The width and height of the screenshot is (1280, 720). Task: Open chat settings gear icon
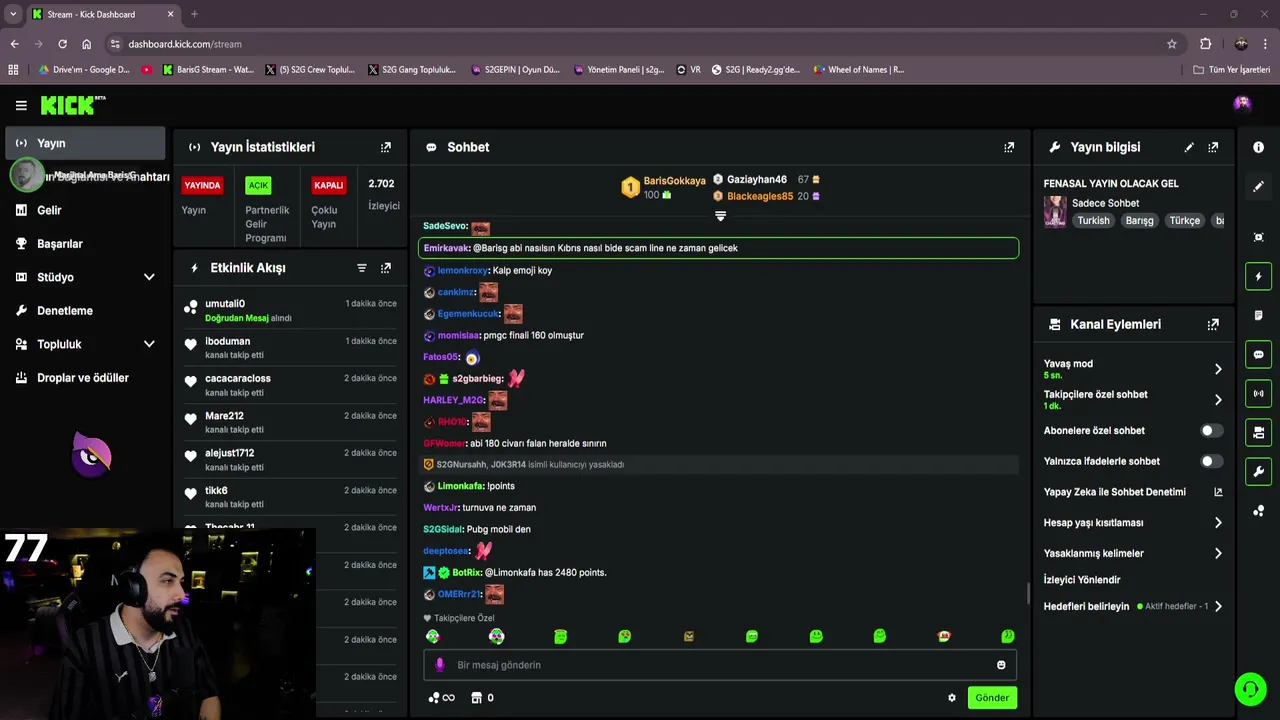point(952,698)
